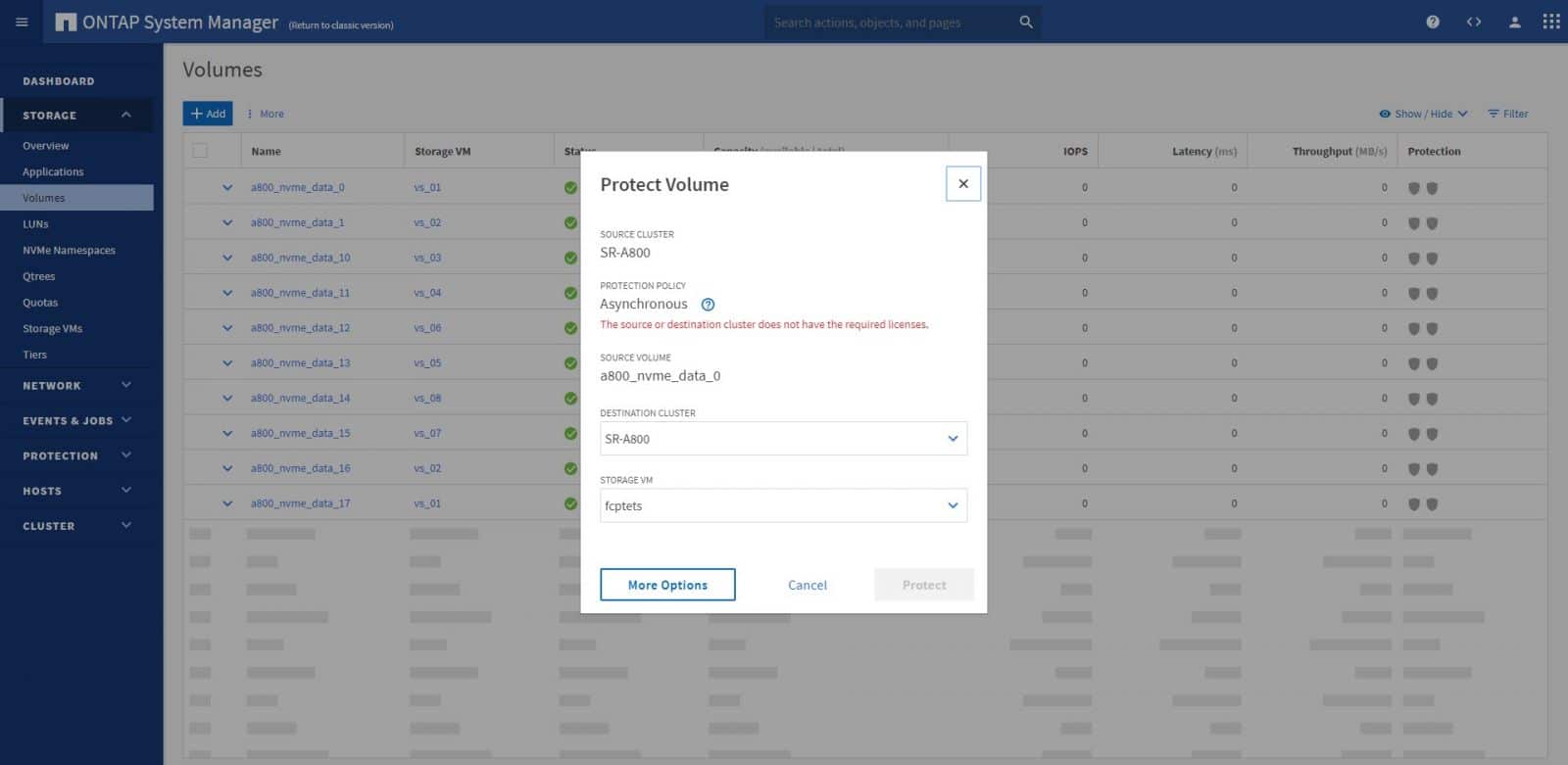The image size is (1568, 765).
Task: Open the hamburger navigation menu
Action: pyautogui.click(x=22, y=22)
